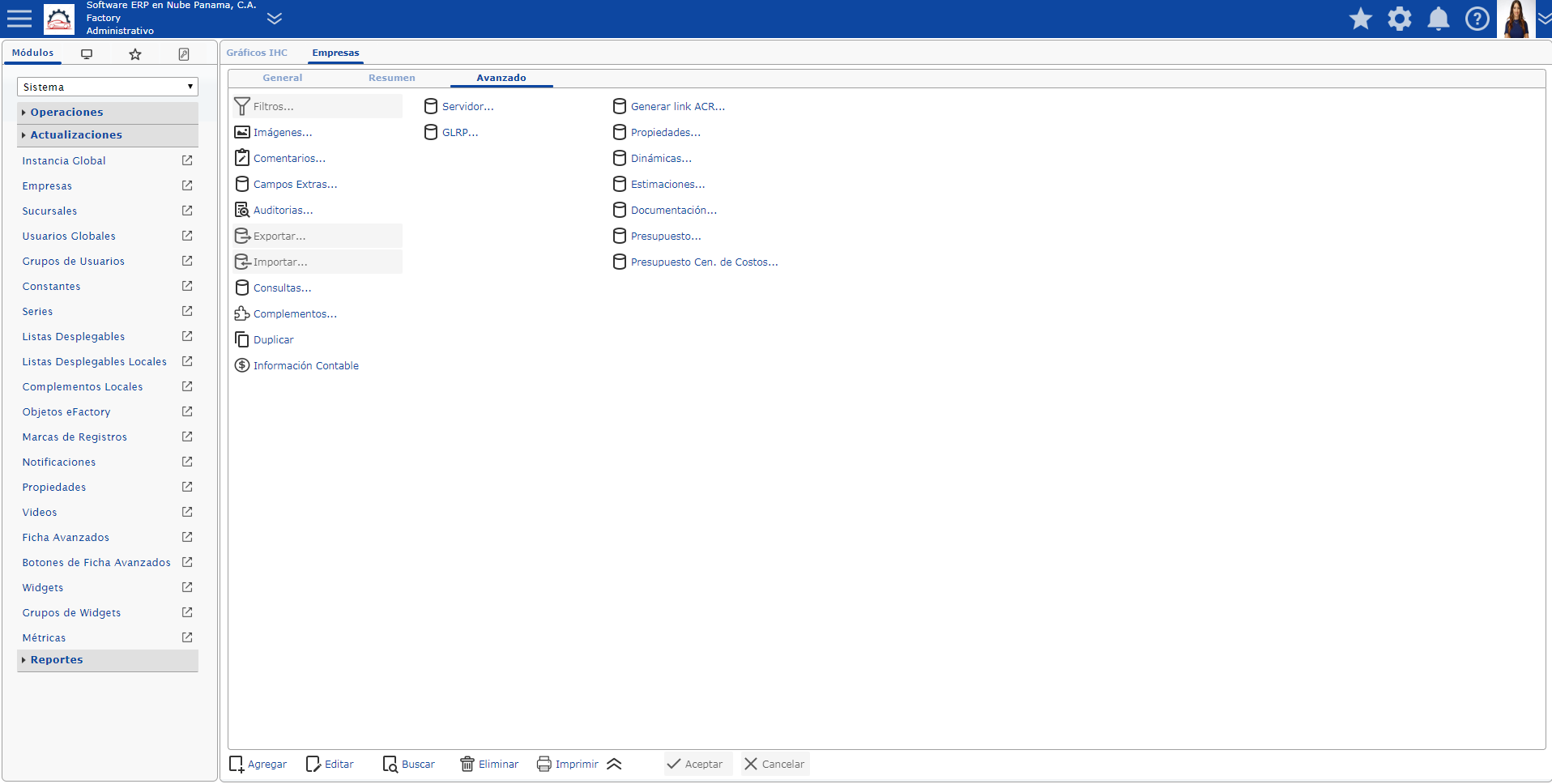Open Empresas in new window icon
The width and height of the screenshot is (1552, 784).
point(187,185)
